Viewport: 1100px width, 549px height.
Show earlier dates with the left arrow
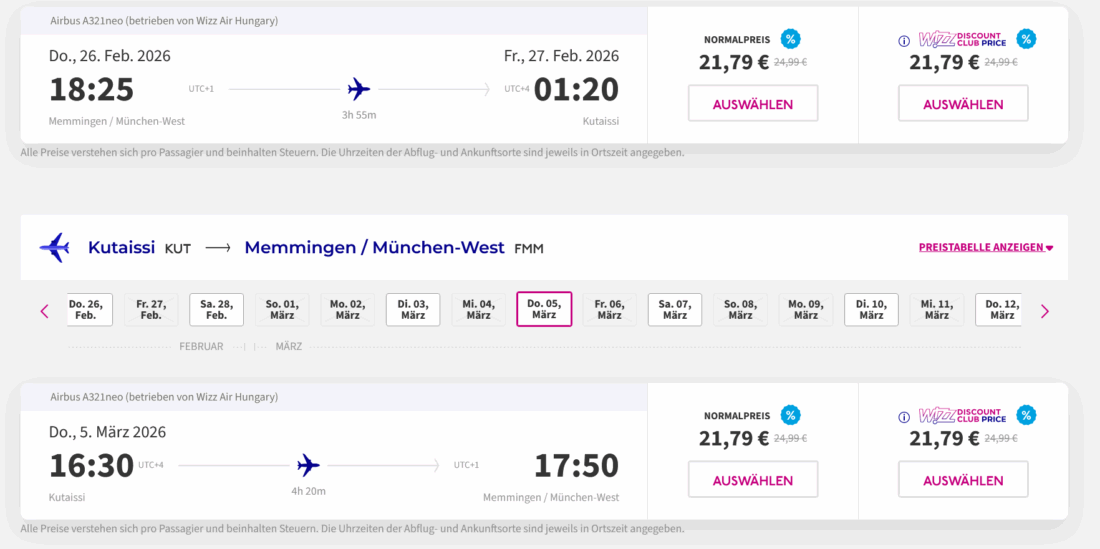[44, 311]
